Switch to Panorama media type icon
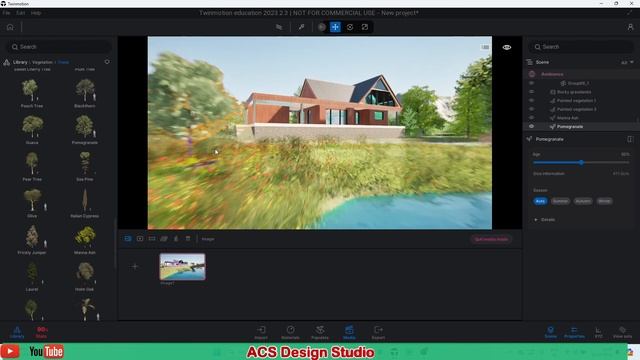 click(152, 239)
